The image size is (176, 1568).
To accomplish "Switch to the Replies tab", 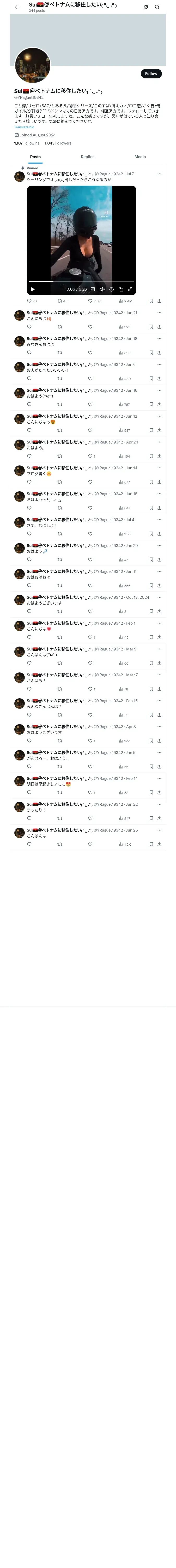I will 87,157.
